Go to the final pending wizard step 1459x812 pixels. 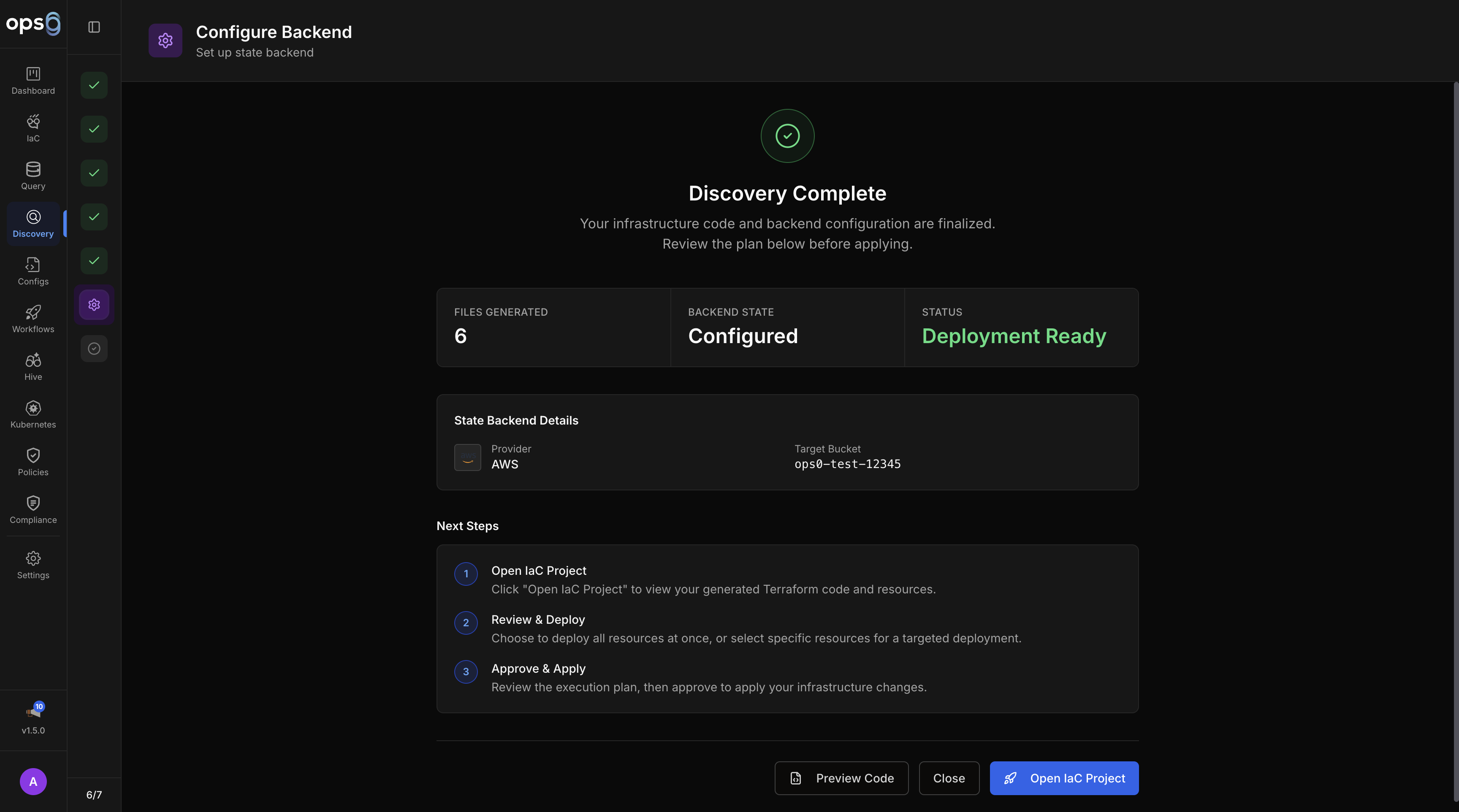coord(94,348)
